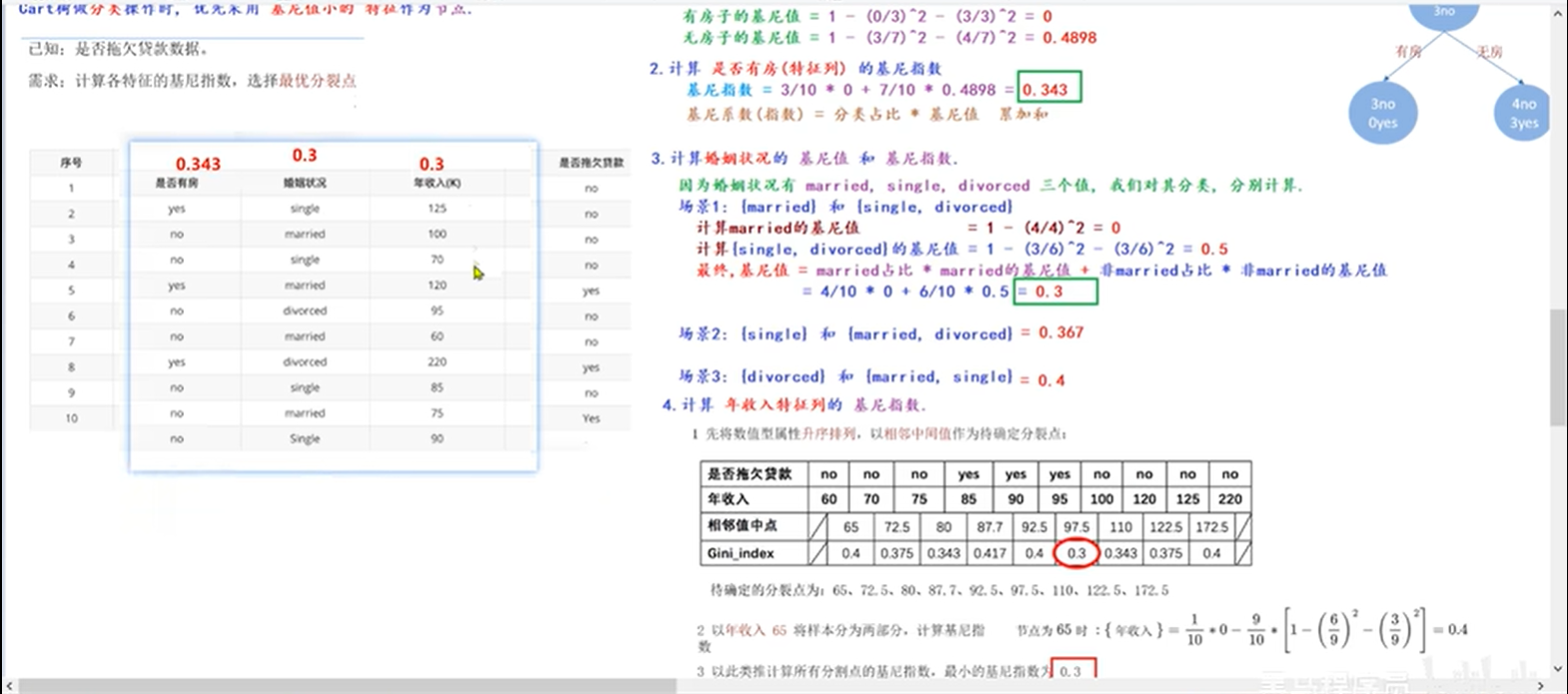Viewport: 1568px width, 694px height.
Task: Click row number 10 in 序号 column
Action: click(x=71, y=418)
